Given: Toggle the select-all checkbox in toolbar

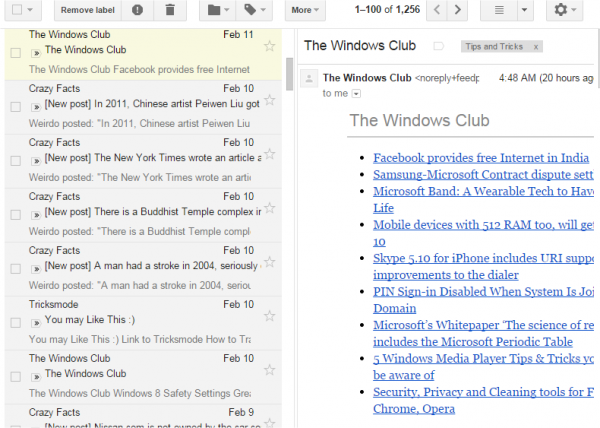Looking at the screenshot, I should click(x=17, y=10).
